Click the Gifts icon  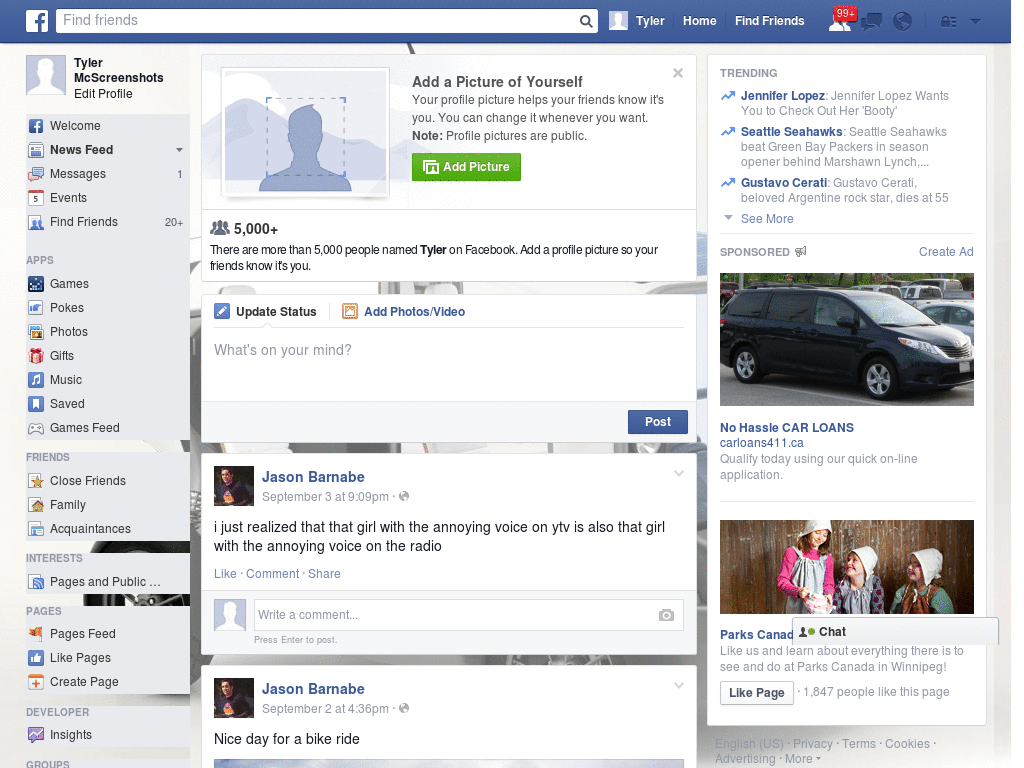(36, 356)
